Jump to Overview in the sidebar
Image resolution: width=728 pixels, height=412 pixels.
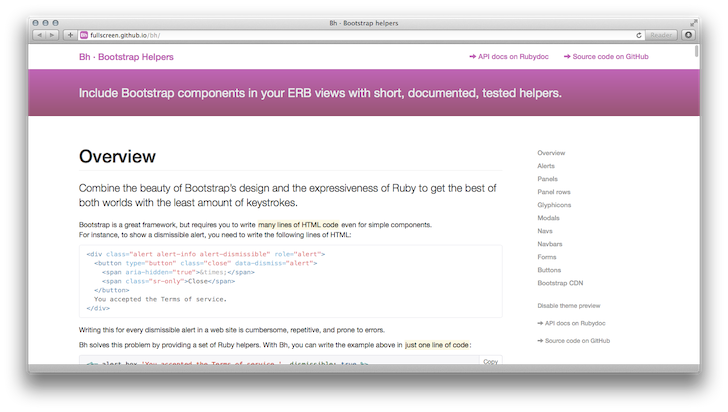551,153
